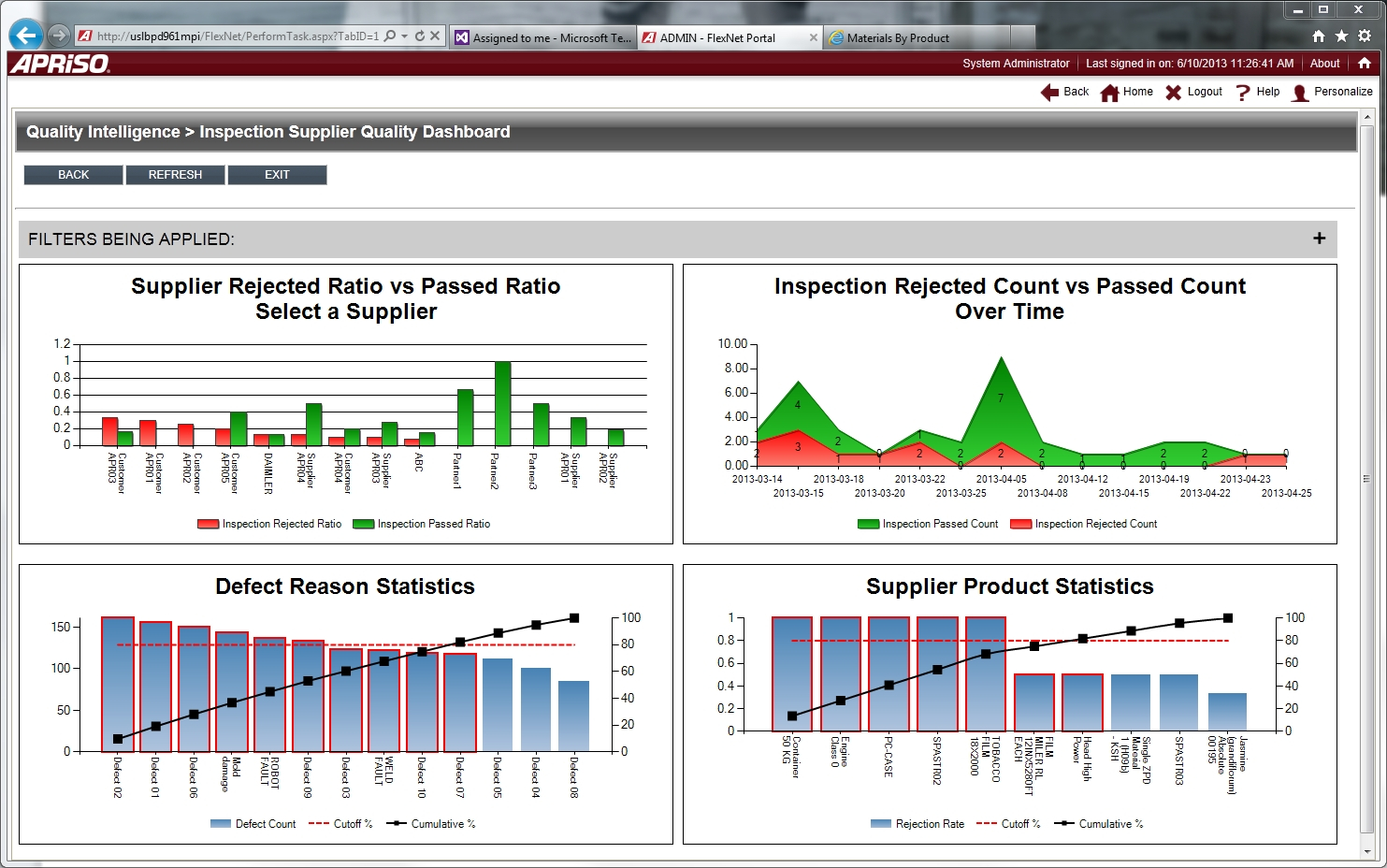Image resolution: width=1387 pixels, height=868 pixels.
Task: Click the Back arrow in the portal toolbar
Action: [1049, 92]
